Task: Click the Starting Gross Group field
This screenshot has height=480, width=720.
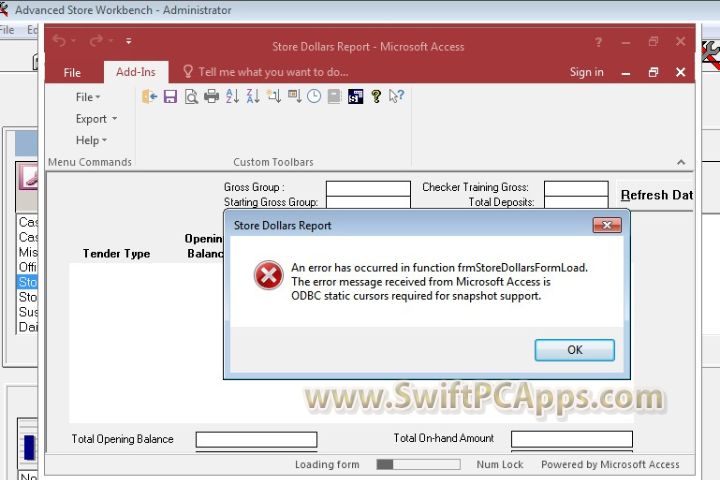Action: click(368, 203)
